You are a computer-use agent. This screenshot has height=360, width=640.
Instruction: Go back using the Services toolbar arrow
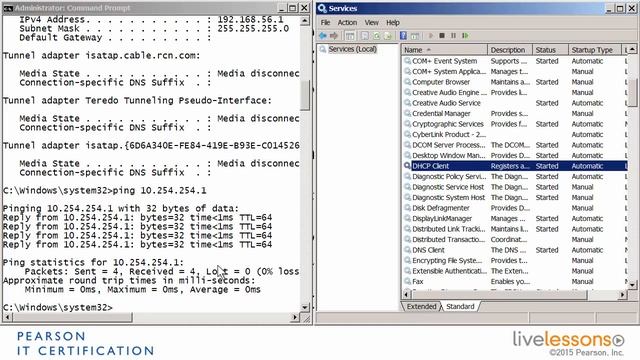point(323,36)
